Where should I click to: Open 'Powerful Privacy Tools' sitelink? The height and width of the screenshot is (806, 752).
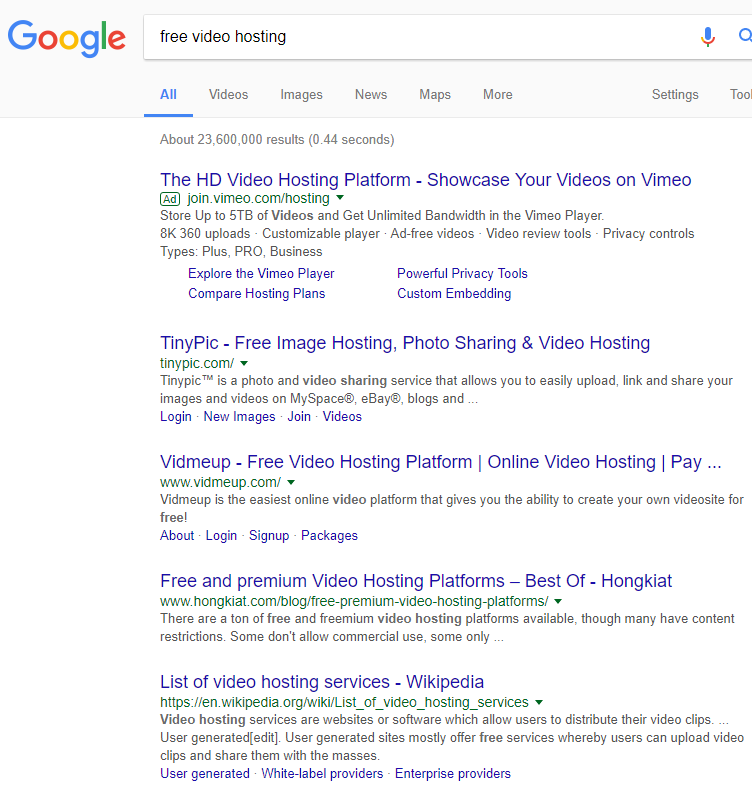(462, 273)
